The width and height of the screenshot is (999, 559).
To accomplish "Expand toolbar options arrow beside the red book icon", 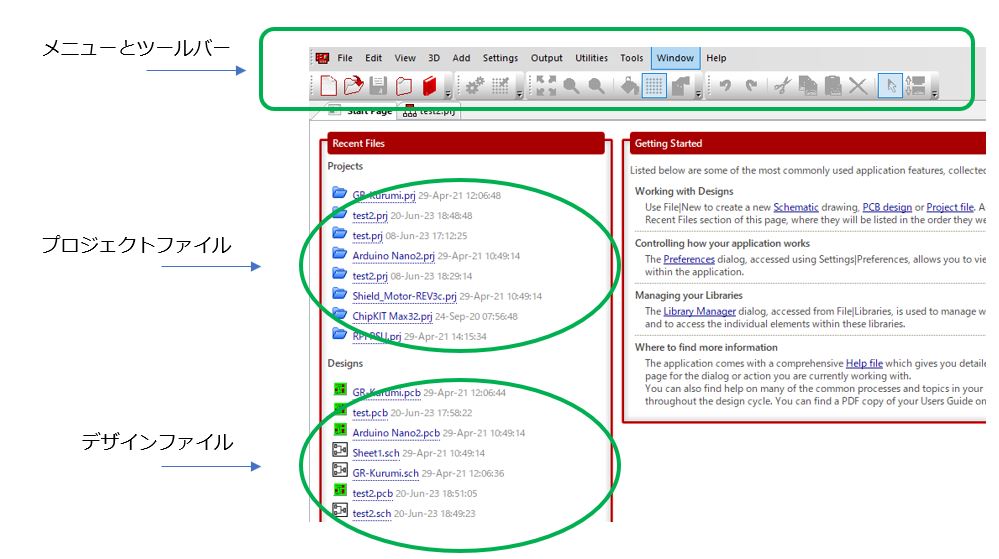I will (448, 94).
